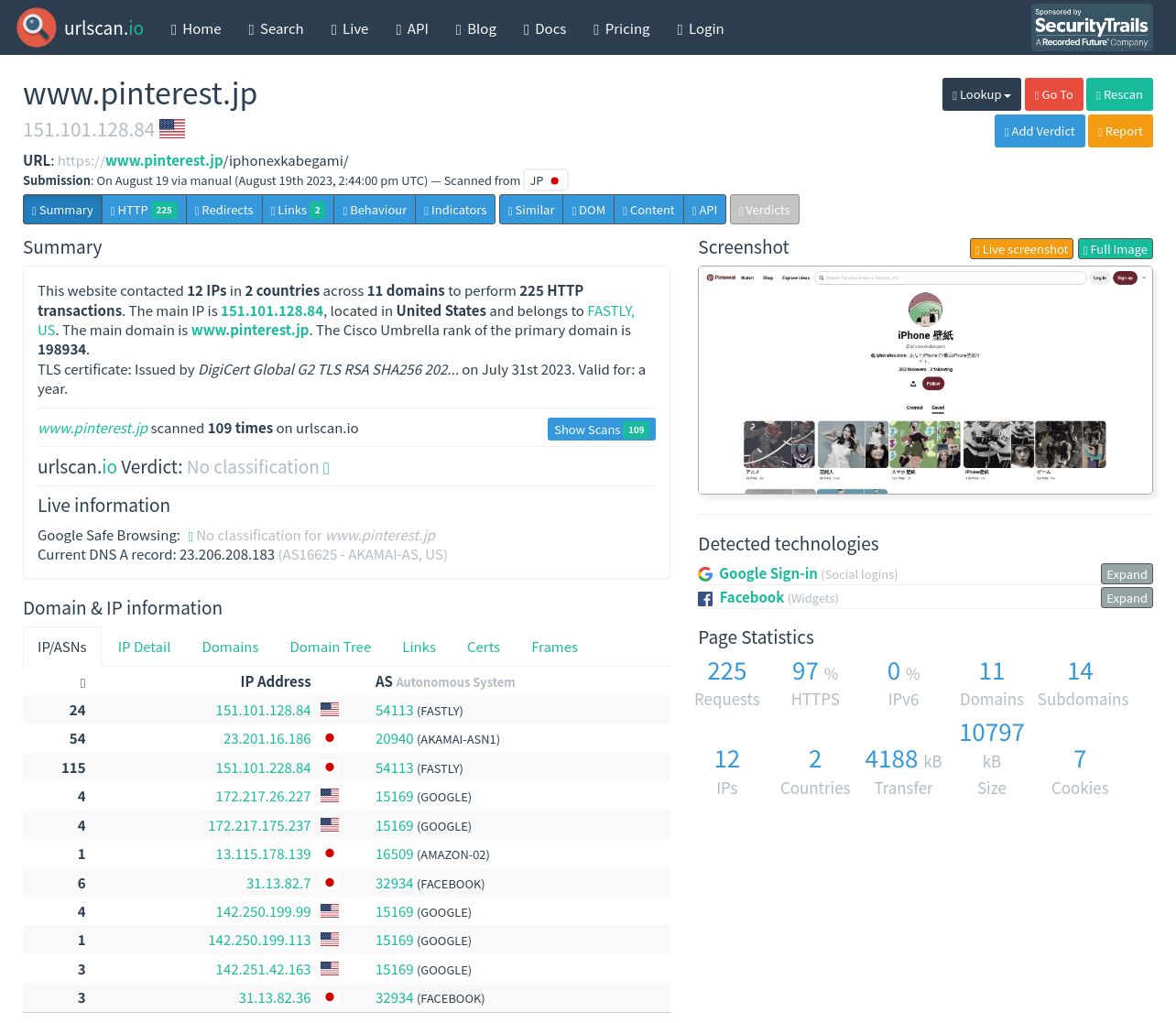Switch to the Verdicts tab
This screenshot has height=1023, width=1176.
(765, 210)
